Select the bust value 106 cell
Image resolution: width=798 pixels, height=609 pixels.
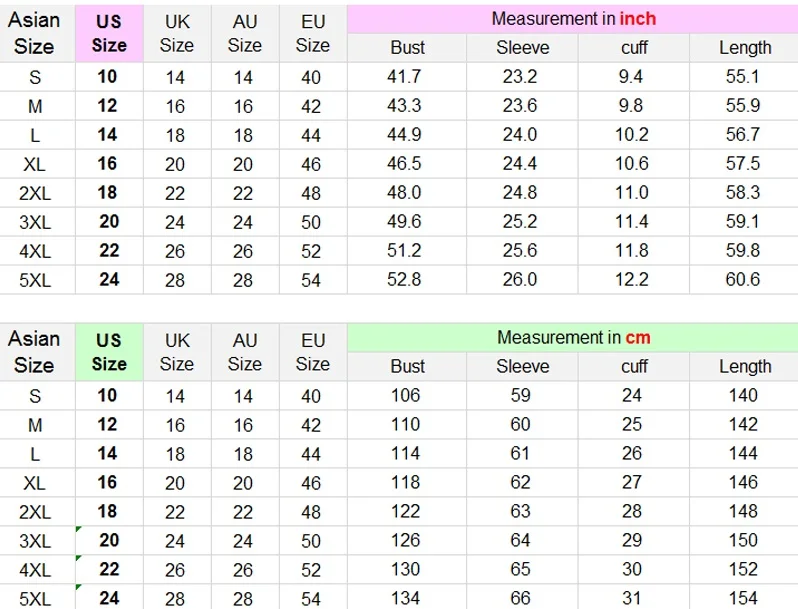[x=407, y=396]
